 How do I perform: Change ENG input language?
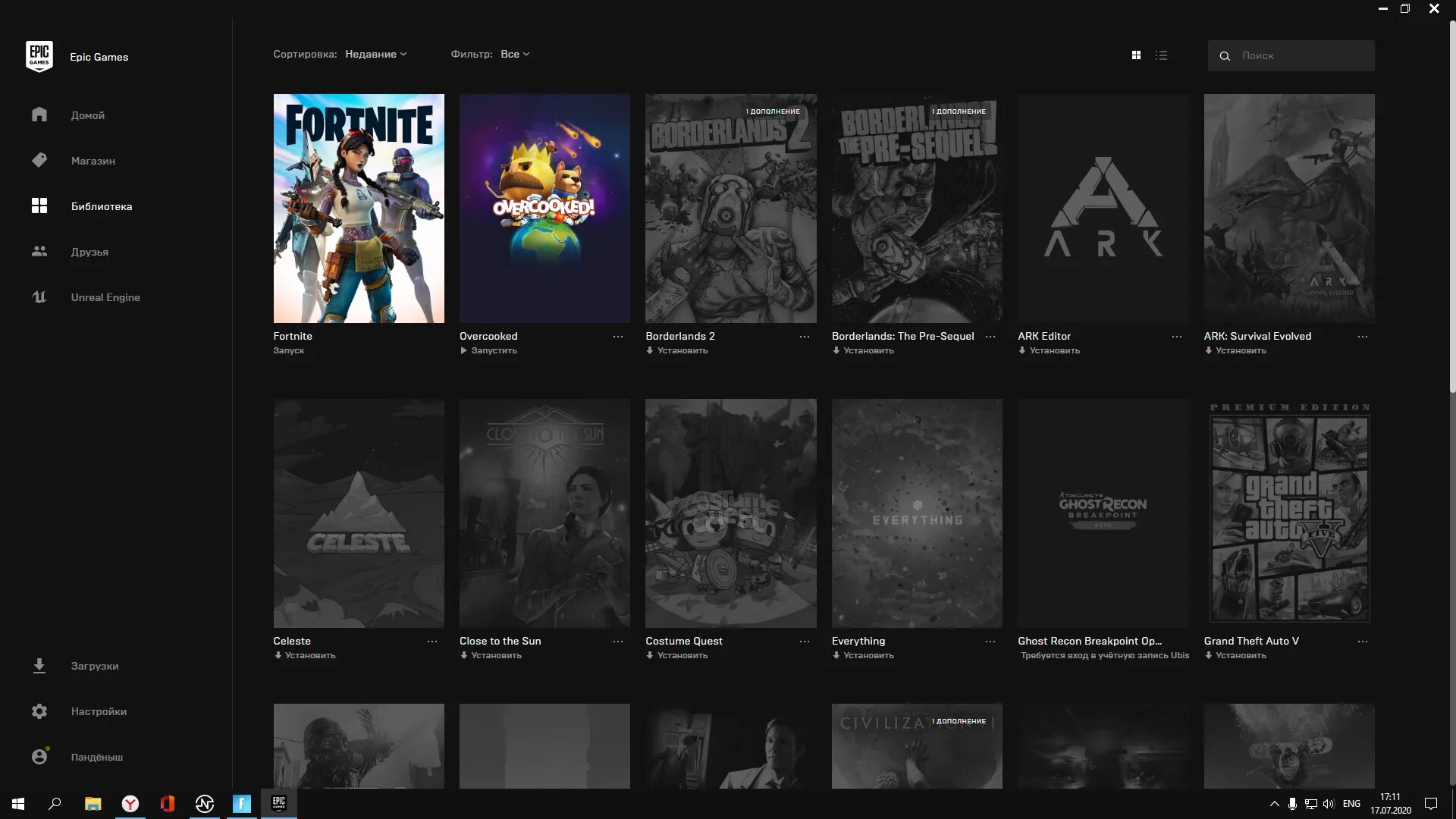1351,804
